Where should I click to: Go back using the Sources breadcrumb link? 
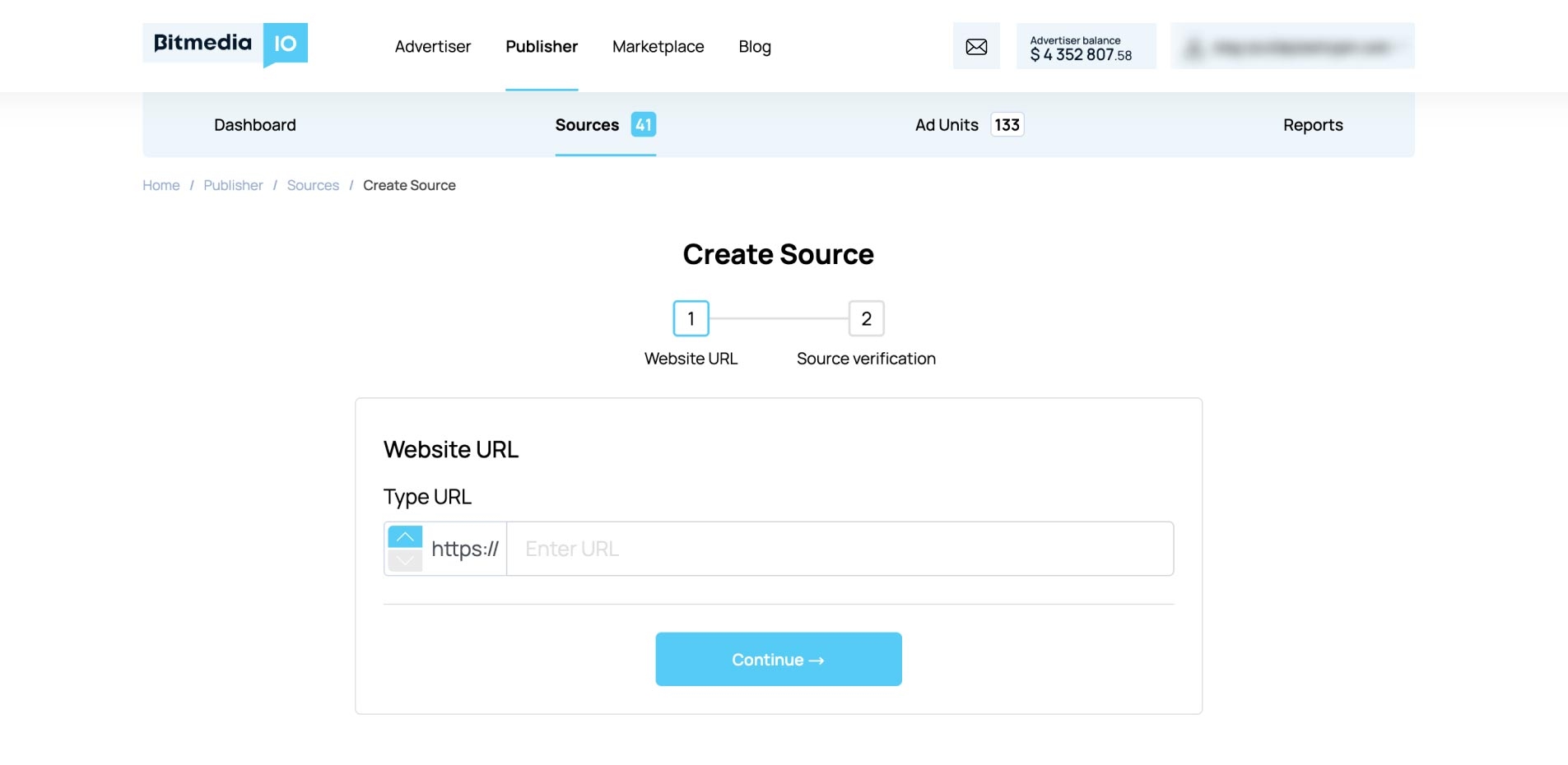pyautogui.click(x=312, y=185)
